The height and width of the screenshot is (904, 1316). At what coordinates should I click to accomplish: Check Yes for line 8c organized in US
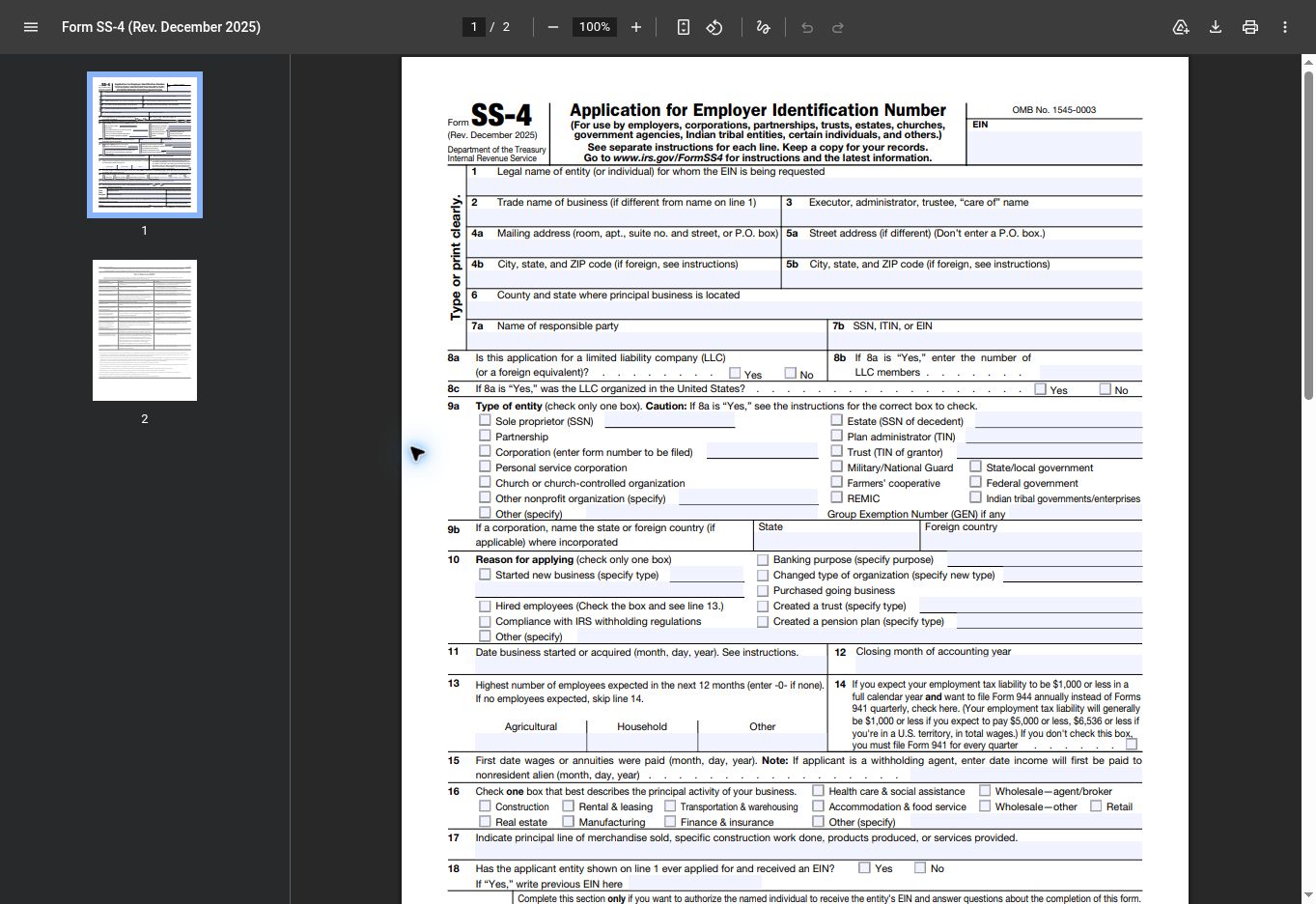tap(1040, 389)
